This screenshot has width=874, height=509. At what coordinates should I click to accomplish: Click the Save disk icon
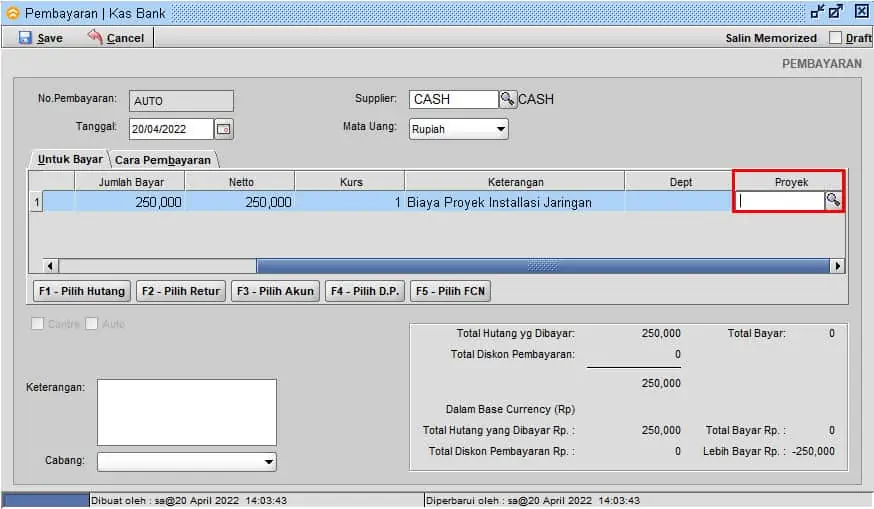click(x=25, y=38)
